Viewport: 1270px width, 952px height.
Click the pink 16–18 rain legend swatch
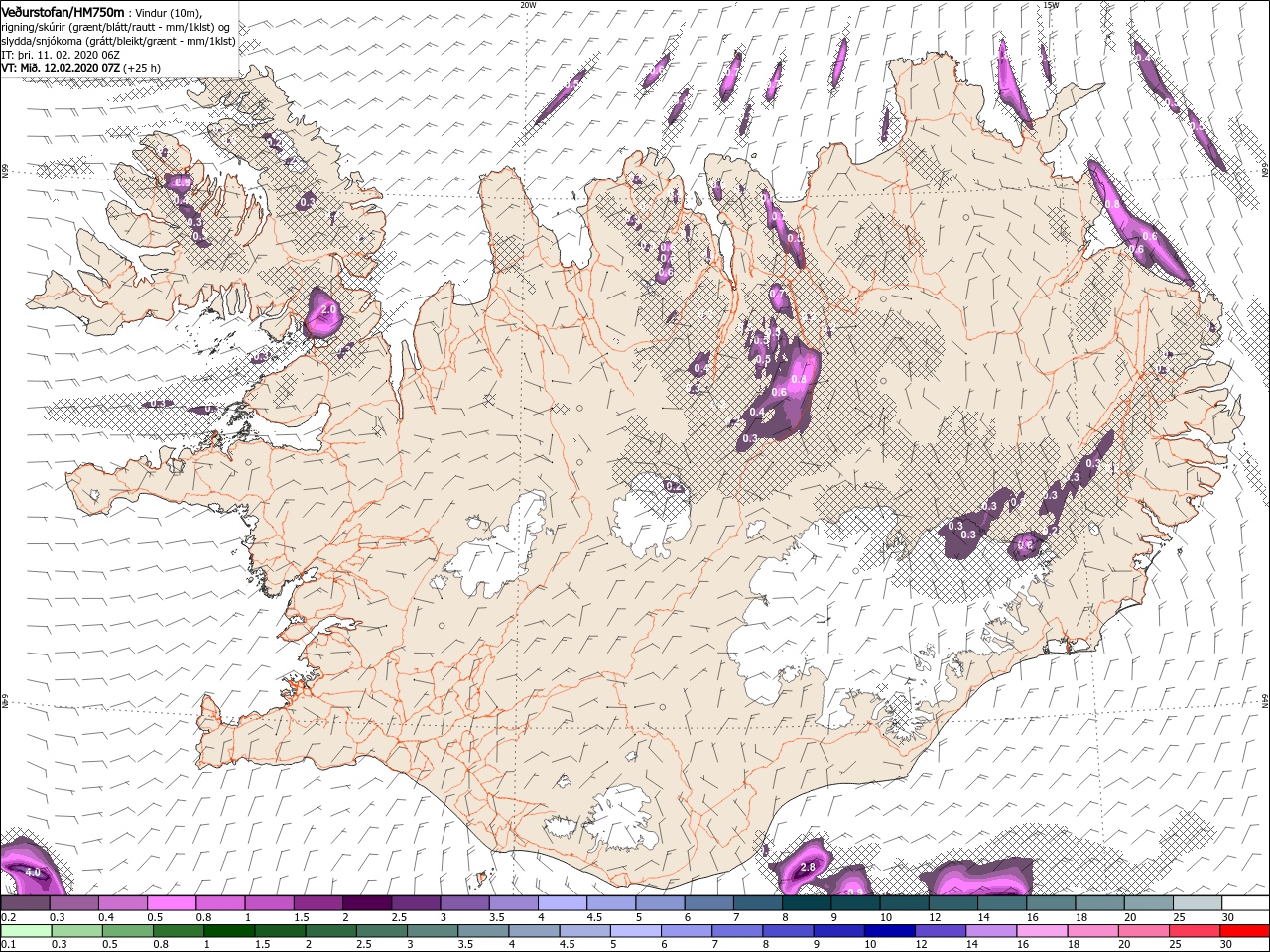coord(1043,931)
